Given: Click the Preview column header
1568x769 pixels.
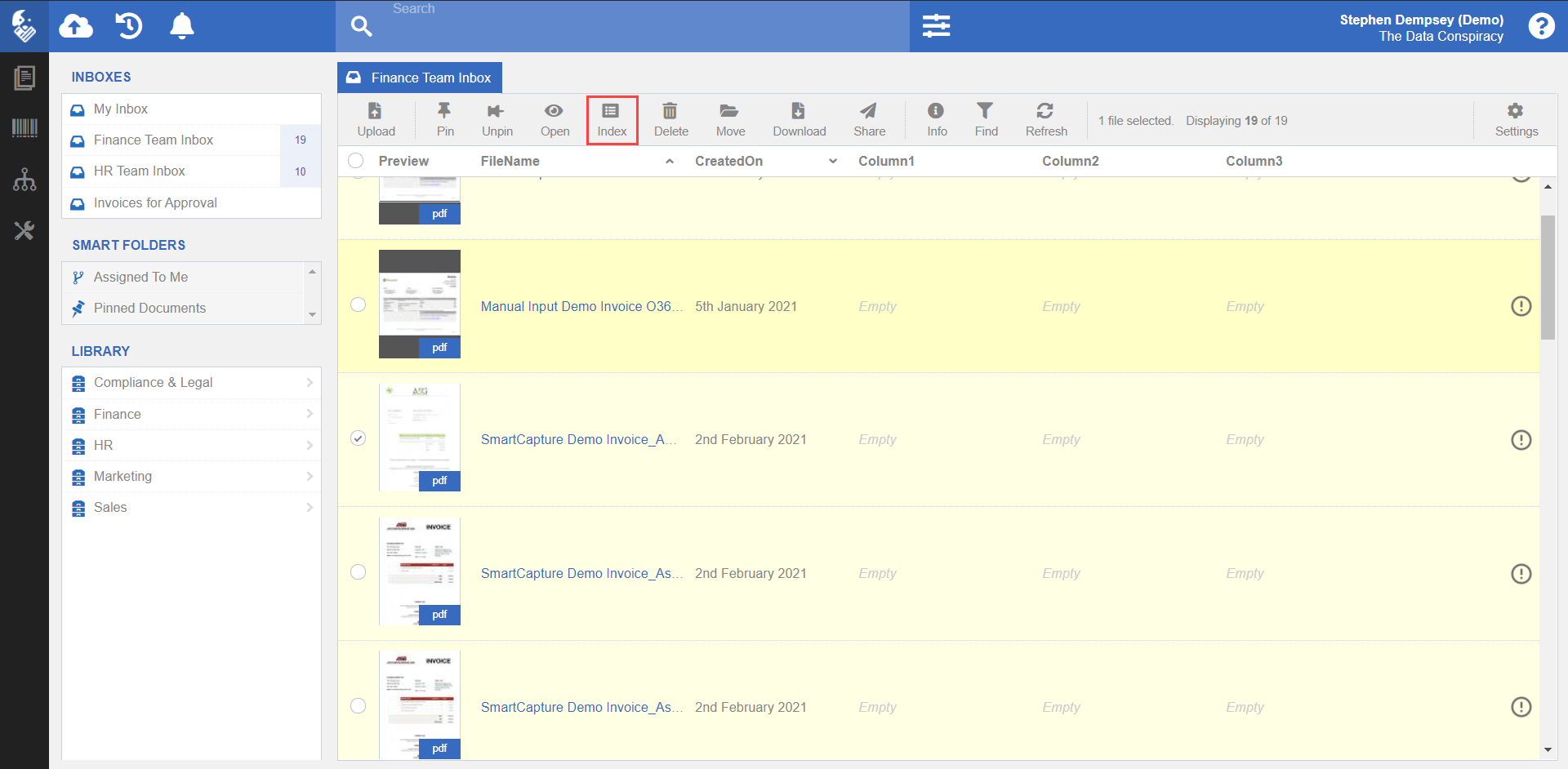Looking at the screenshot, I should point(403,161).
